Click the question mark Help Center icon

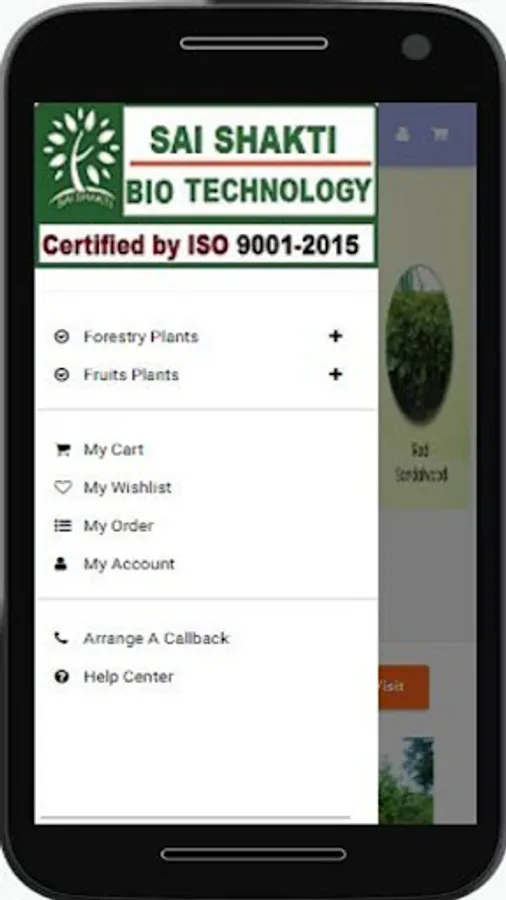click(x=61, y=676)
